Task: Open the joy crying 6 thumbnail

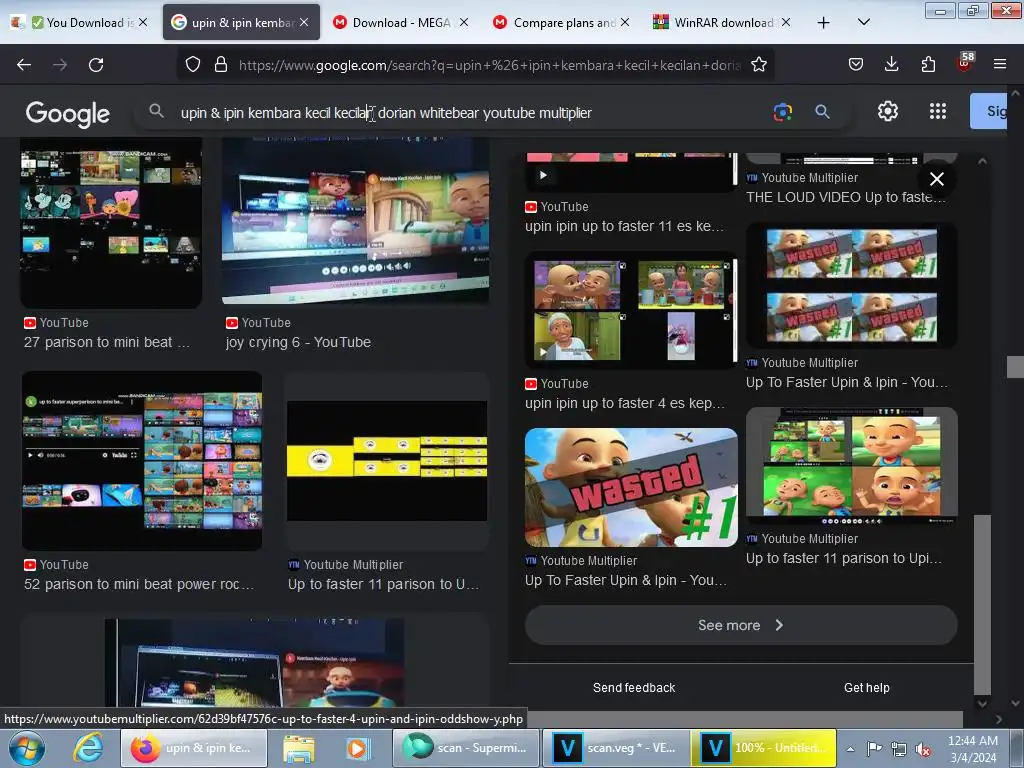Action: pyautogui.click(x=356, y=222)
